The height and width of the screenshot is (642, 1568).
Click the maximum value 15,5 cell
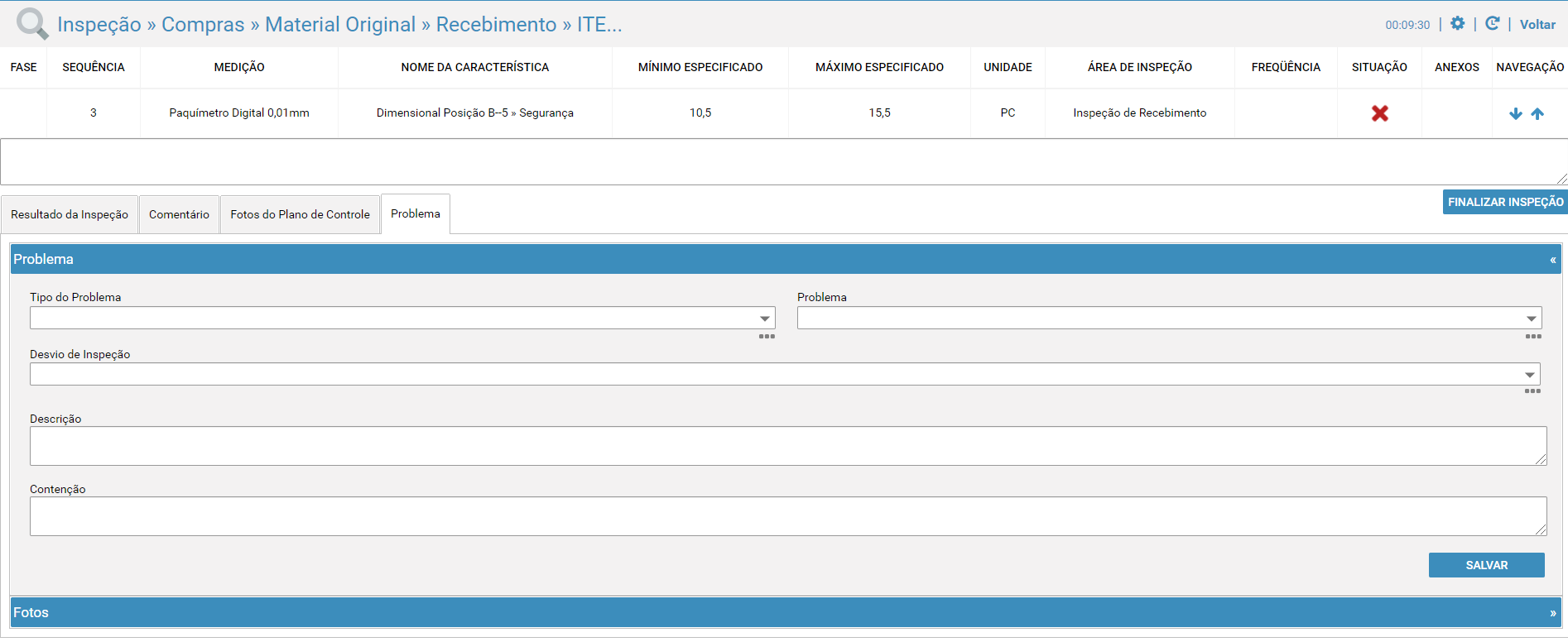point(879,113)
